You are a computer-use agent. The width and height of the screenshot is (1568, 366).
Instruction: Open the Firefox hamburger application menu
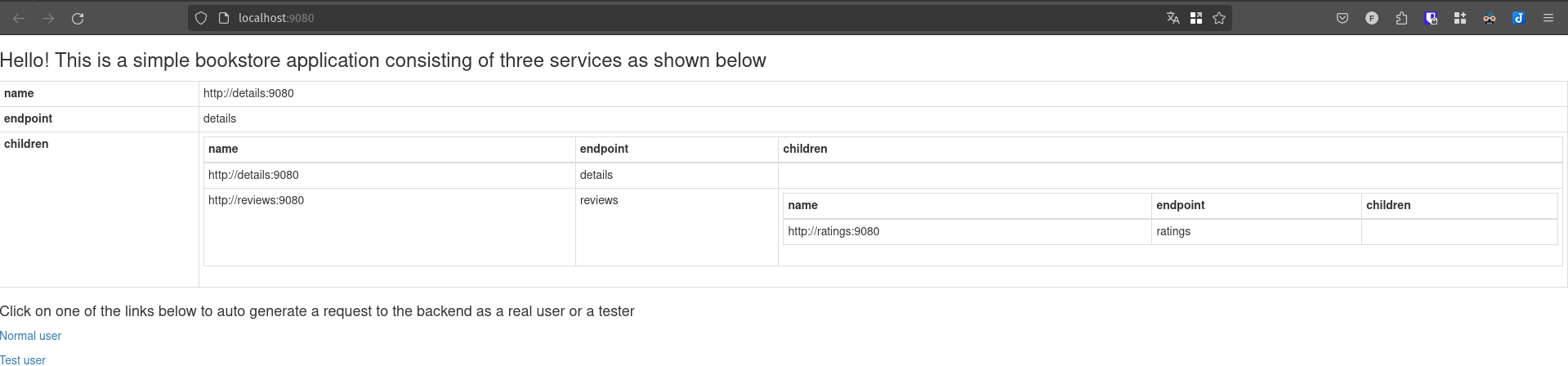[1548, 18]
